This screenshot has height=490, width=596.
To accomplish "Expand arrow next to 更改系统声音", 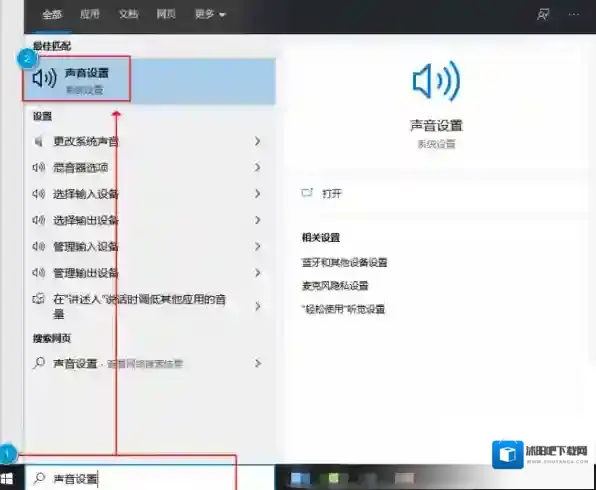I will point(258,141).
